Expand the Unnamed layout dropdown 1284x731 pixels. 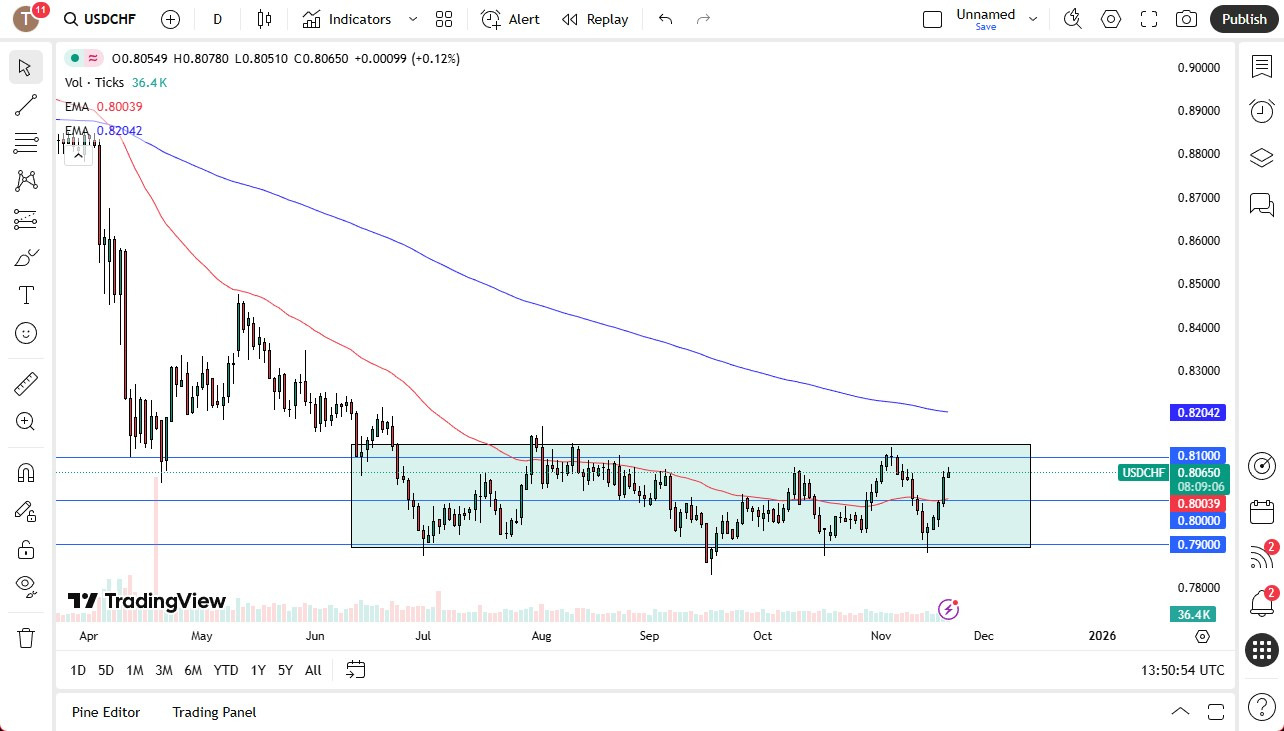point(1032,17)
